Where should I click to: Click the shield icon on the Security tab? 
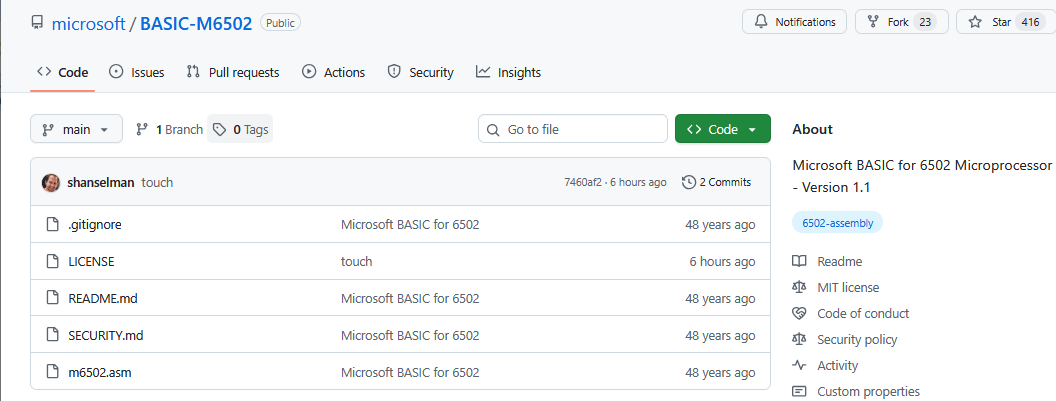point(394,71)
